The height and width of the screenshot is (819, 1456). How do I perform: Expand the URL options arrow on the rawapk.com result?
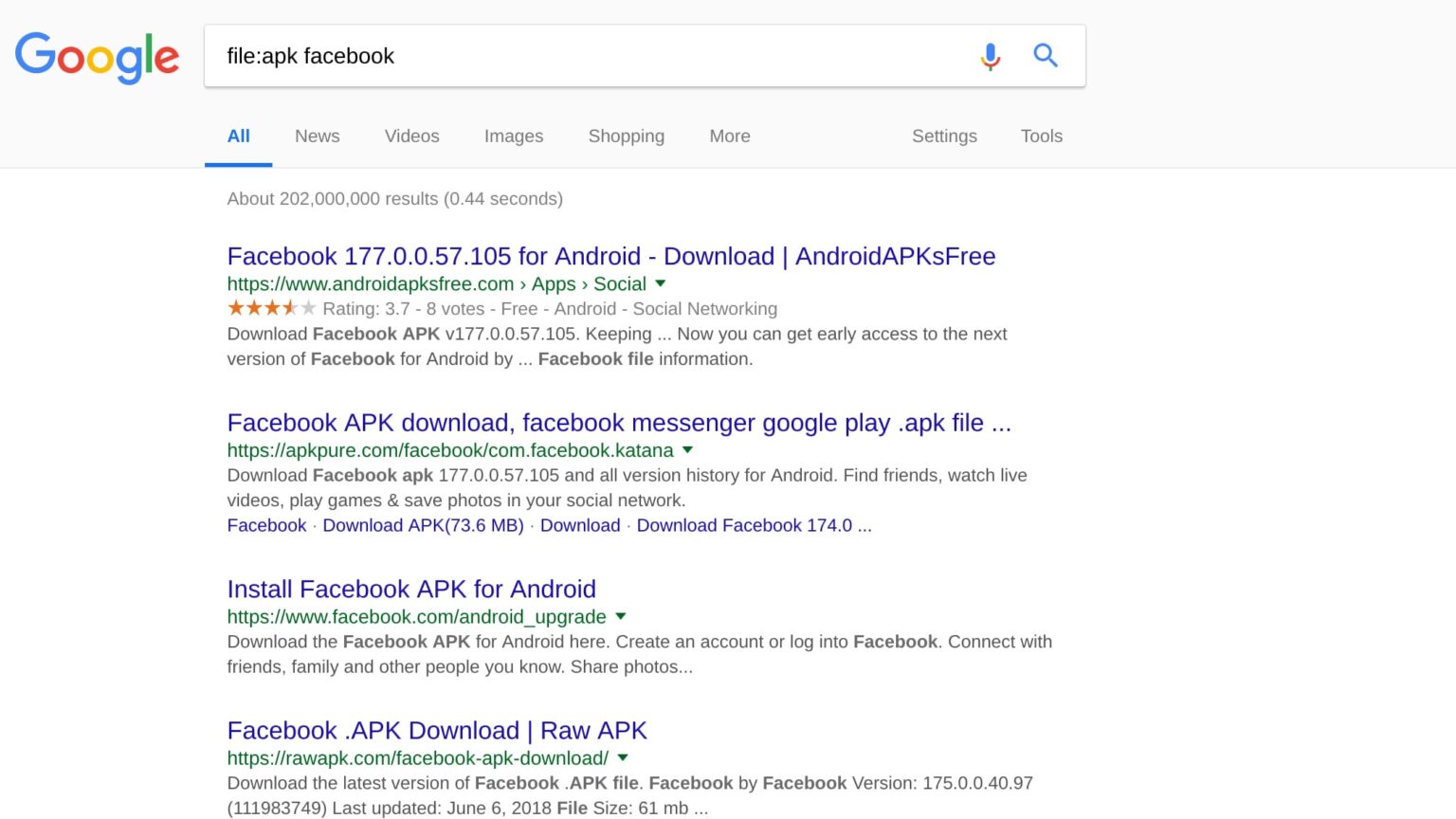622,758
